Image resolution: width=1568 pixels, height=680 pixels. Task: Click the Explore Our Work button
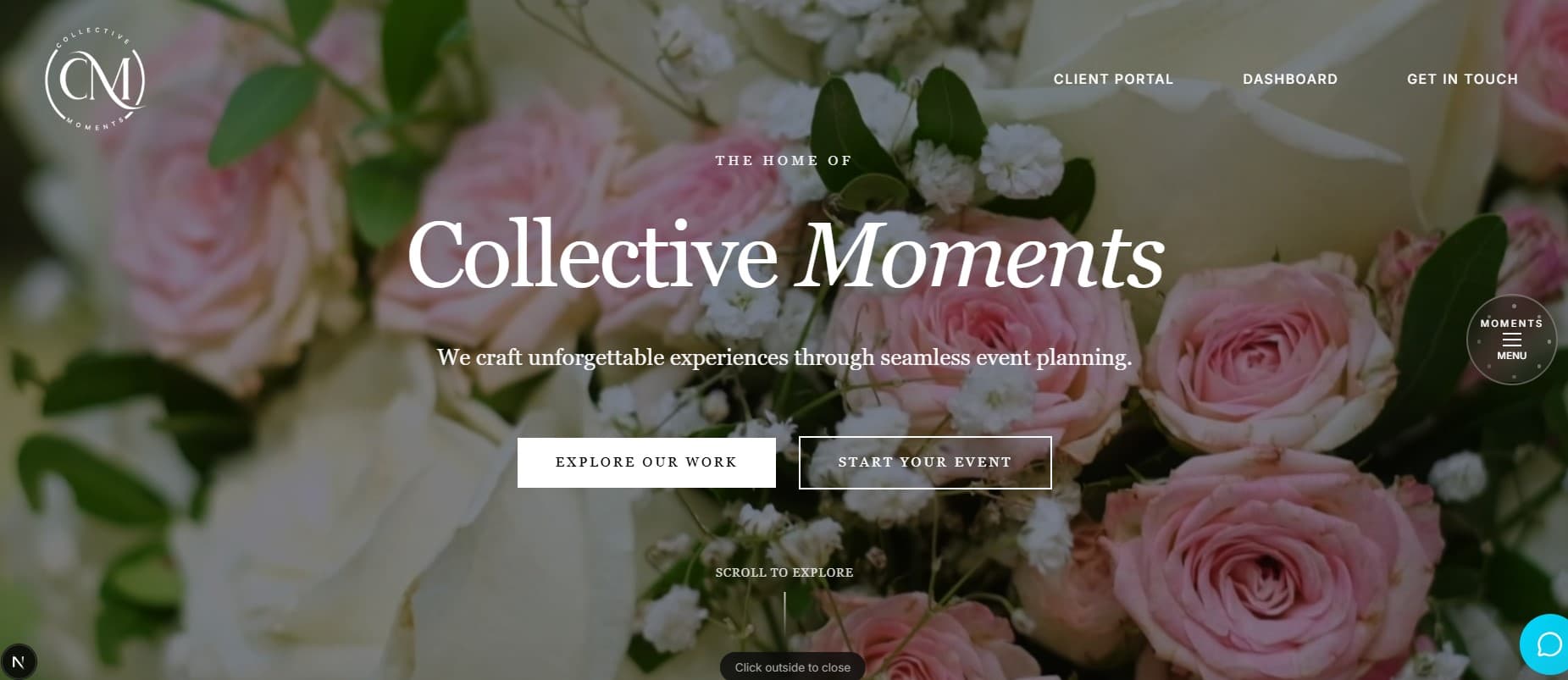click(x=646, y=462)
